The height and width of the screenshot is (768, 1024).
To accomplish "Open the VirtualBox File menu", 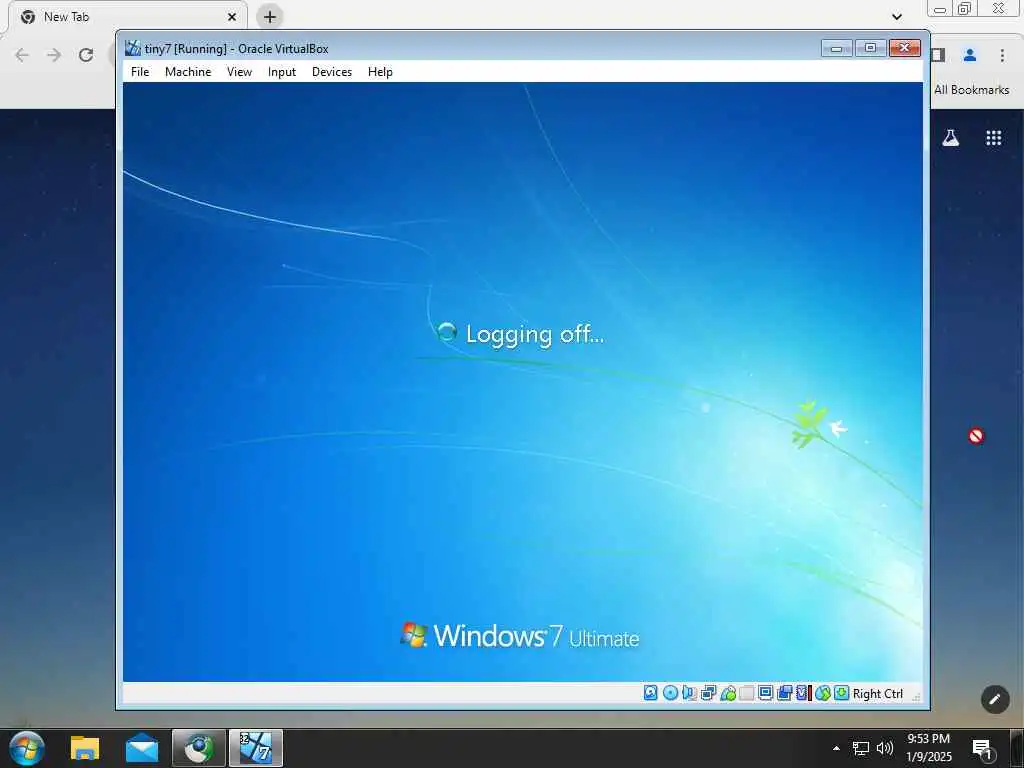I will coord(140,72).
